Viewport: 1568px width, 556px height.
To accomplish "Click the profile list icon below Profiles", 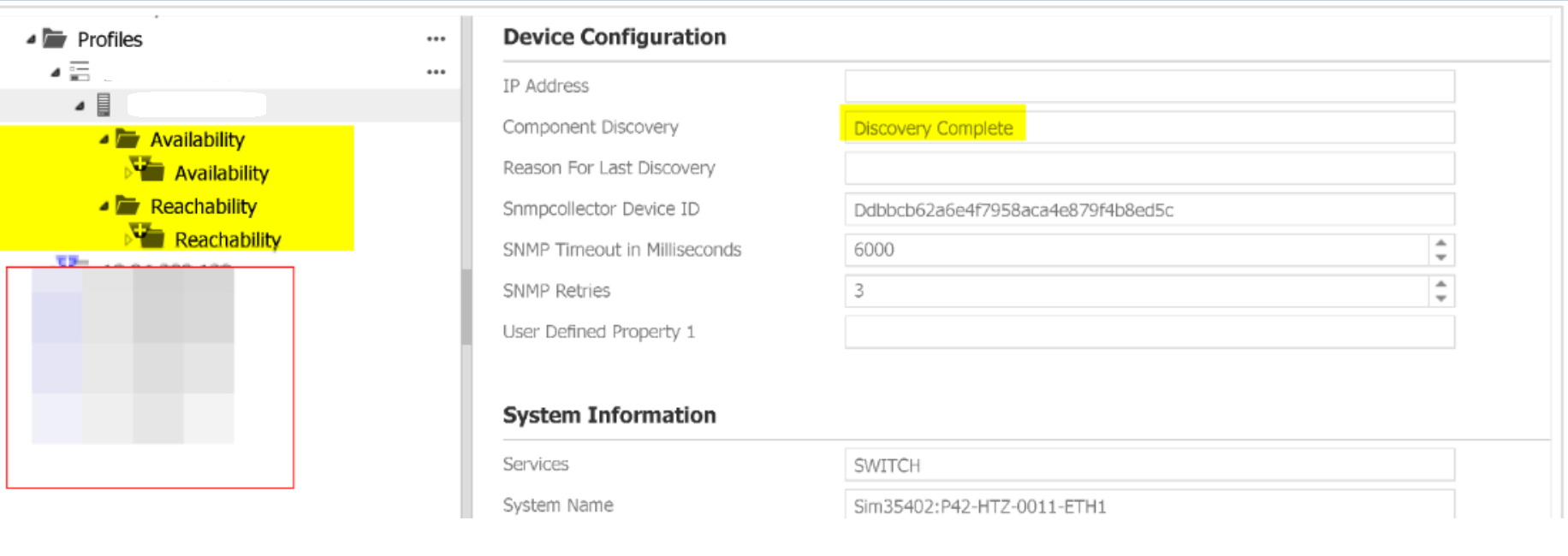I will (80, 71).
